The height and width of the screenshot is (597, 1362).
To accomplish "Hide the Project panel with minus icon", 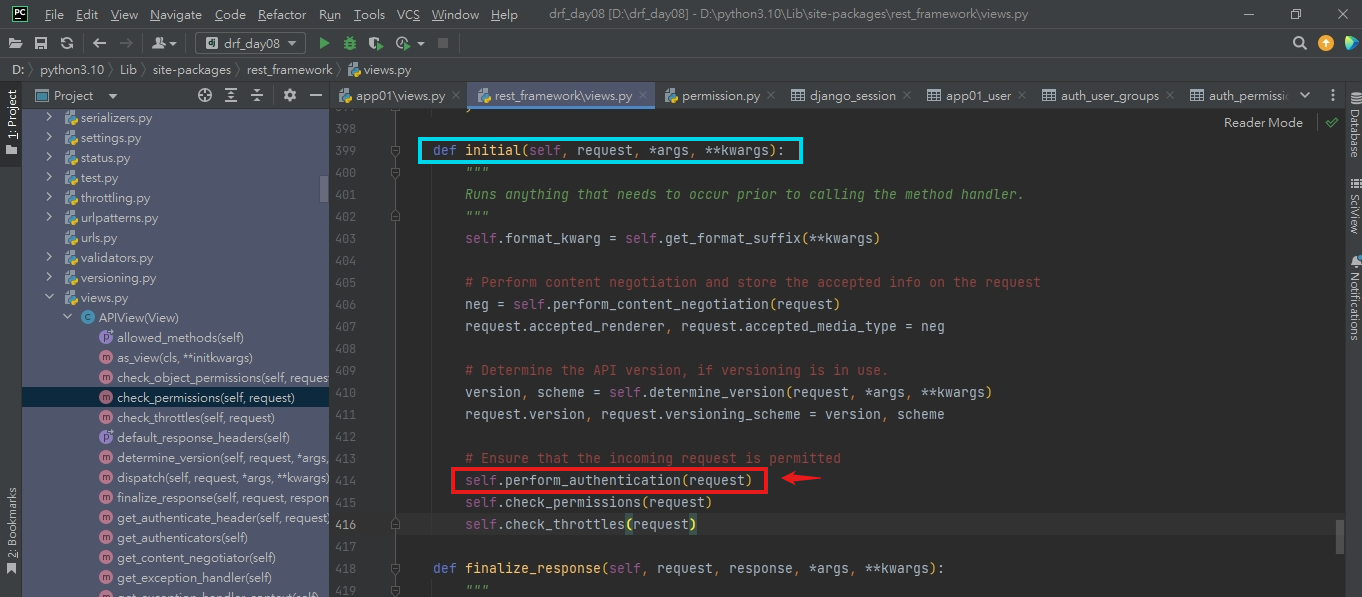I will click(x=316, y=95).
